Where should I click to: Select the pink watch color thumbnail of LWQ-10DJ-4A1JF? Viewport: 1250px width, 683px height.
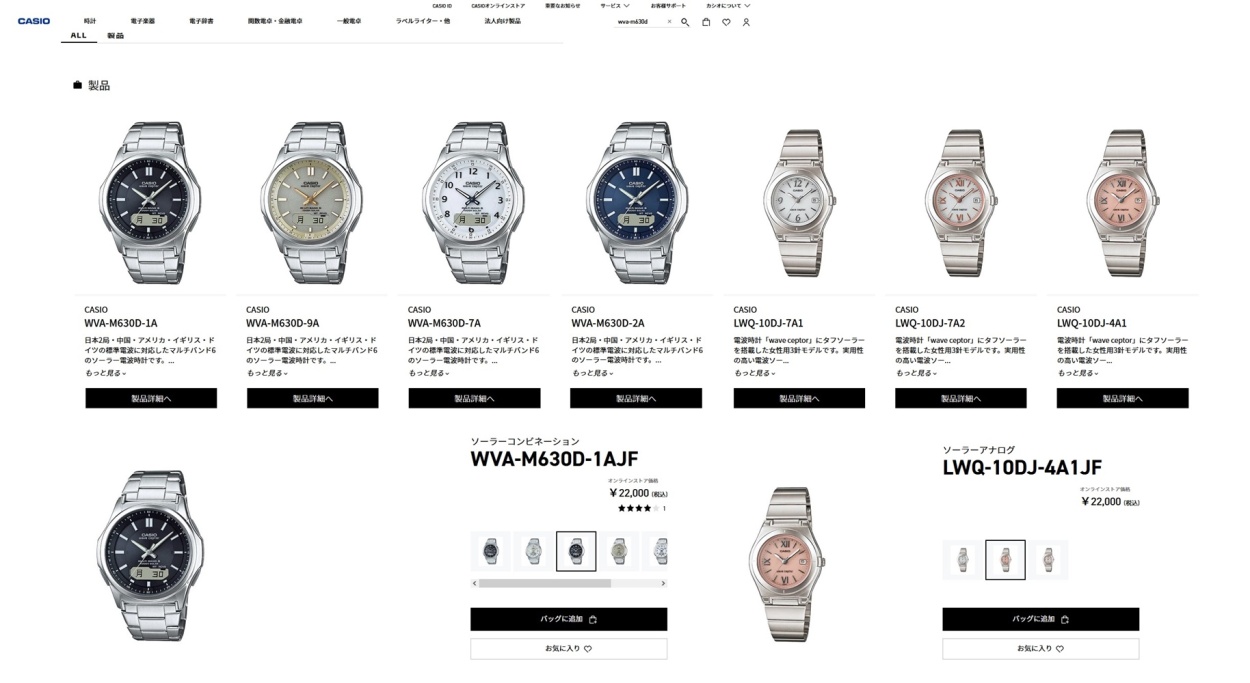[x=1005, y=560]
